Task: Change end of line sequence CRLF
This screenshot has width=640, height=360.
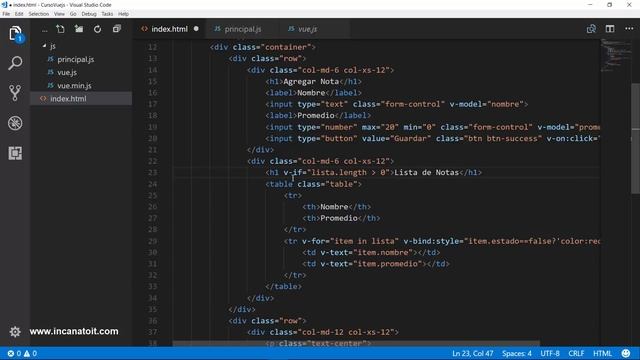Action: (x=576, y=353)
